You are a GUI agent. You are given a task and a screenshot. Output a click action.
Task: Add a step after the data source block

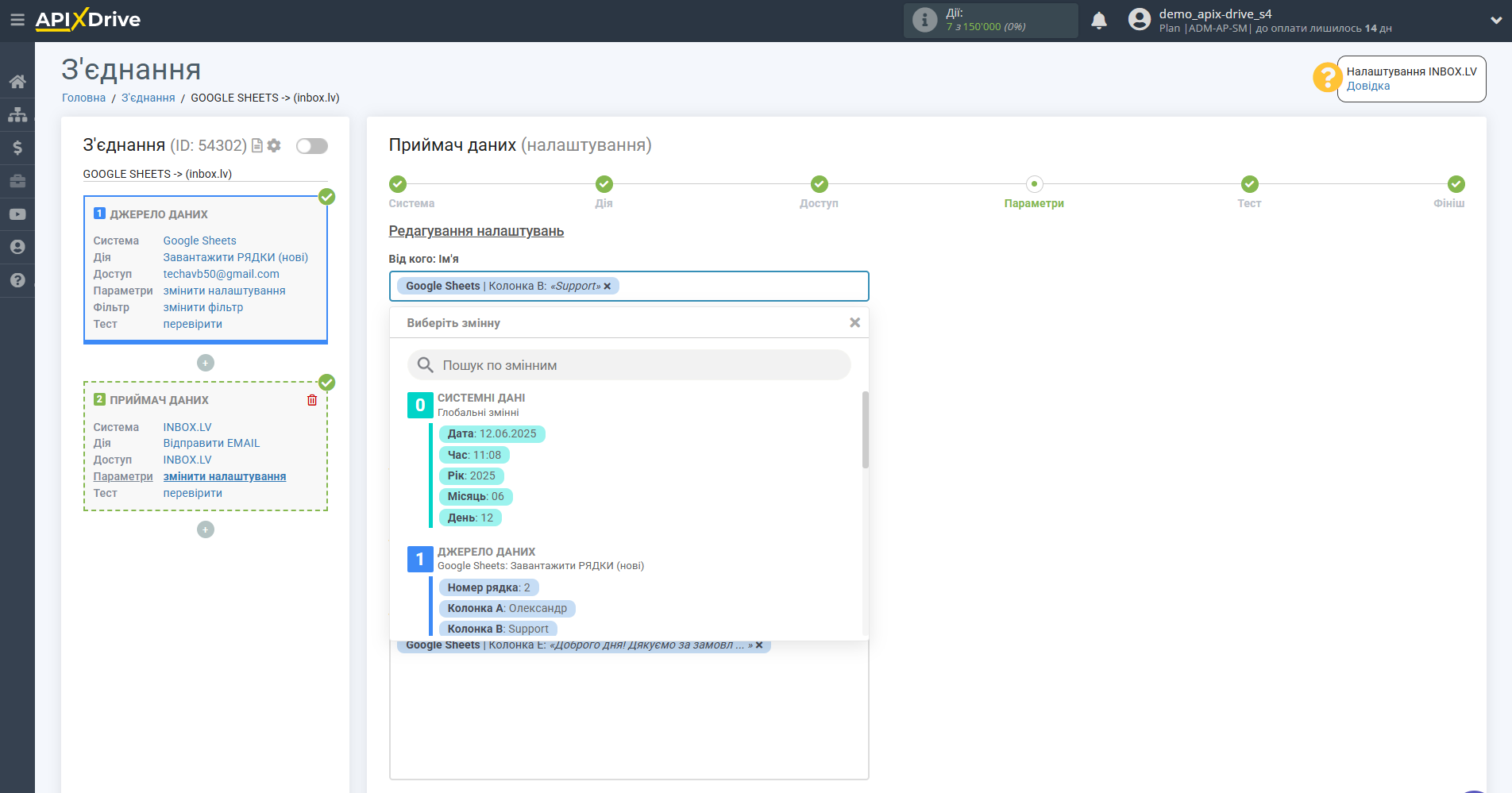206,363
